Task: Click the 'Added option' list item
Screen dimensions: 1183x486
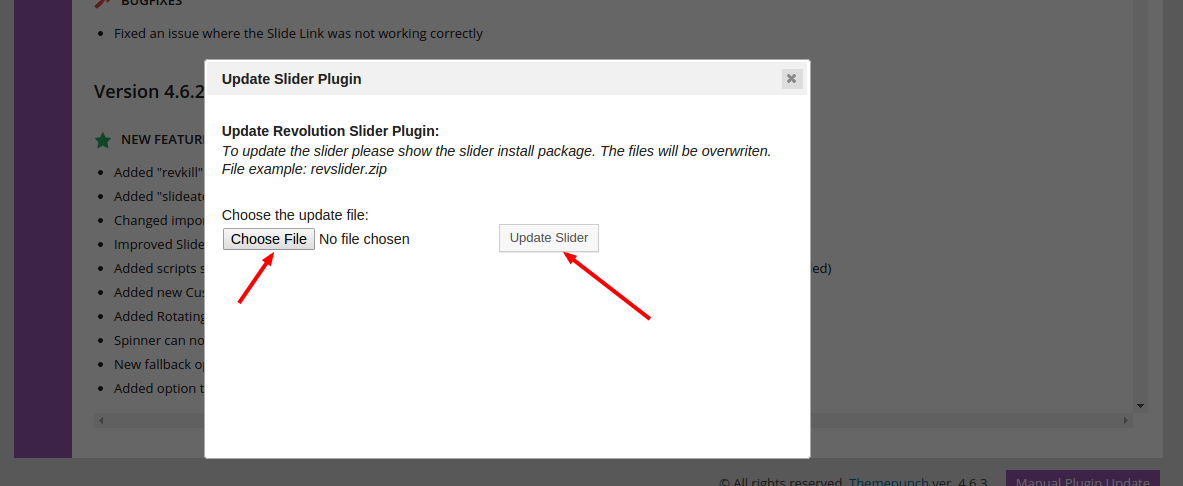Action: click(159, 389)
